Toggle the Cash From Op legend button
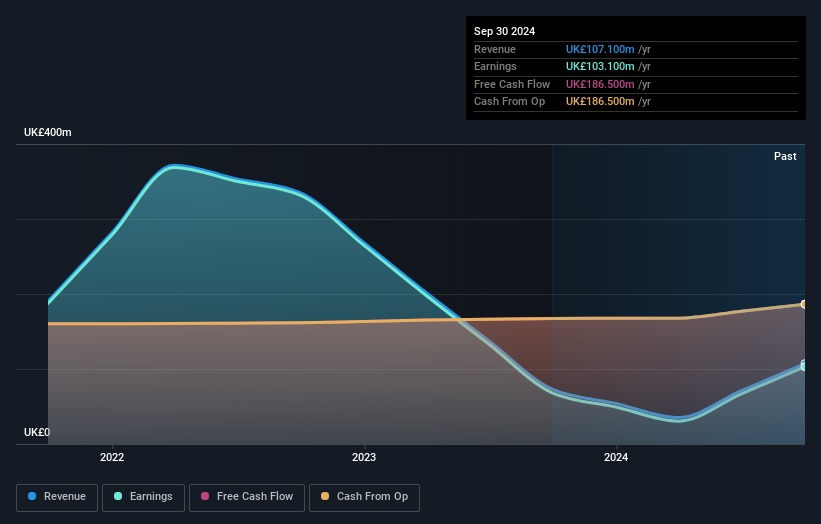 pos(364,497)
